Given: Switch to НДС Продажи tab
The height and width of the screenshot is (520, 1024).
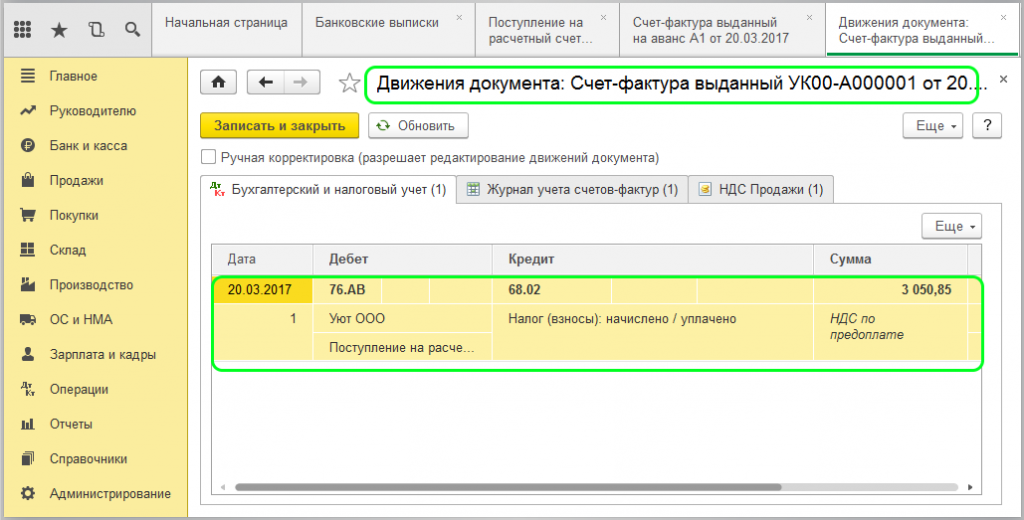Looking at the screenshot, I should (762, 189).
